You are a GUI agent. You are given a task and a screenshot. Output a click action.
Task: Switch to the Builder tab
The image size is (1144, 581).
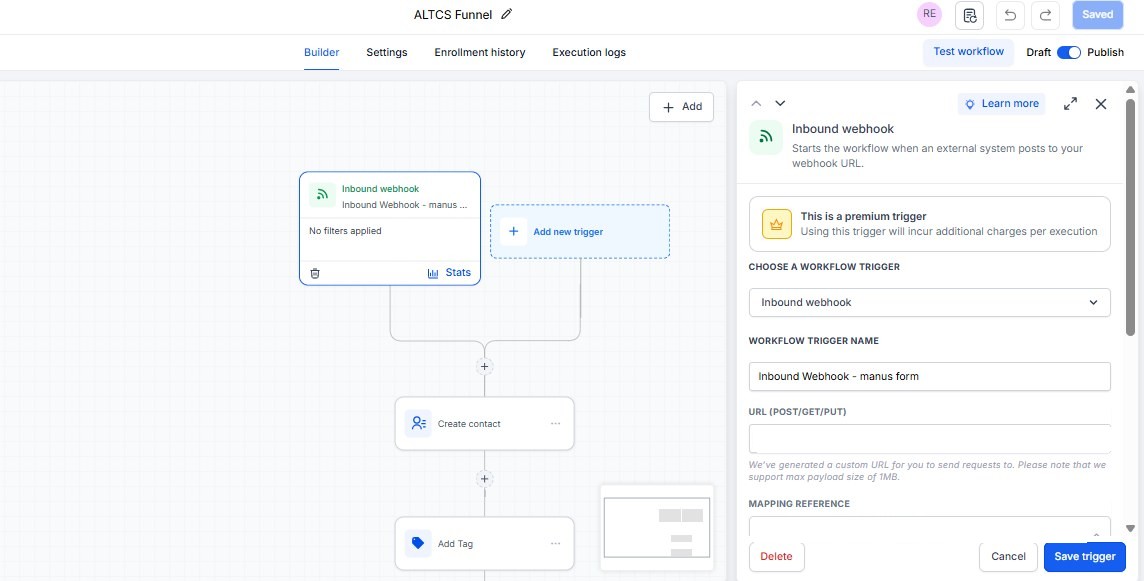tap(322, 53)
